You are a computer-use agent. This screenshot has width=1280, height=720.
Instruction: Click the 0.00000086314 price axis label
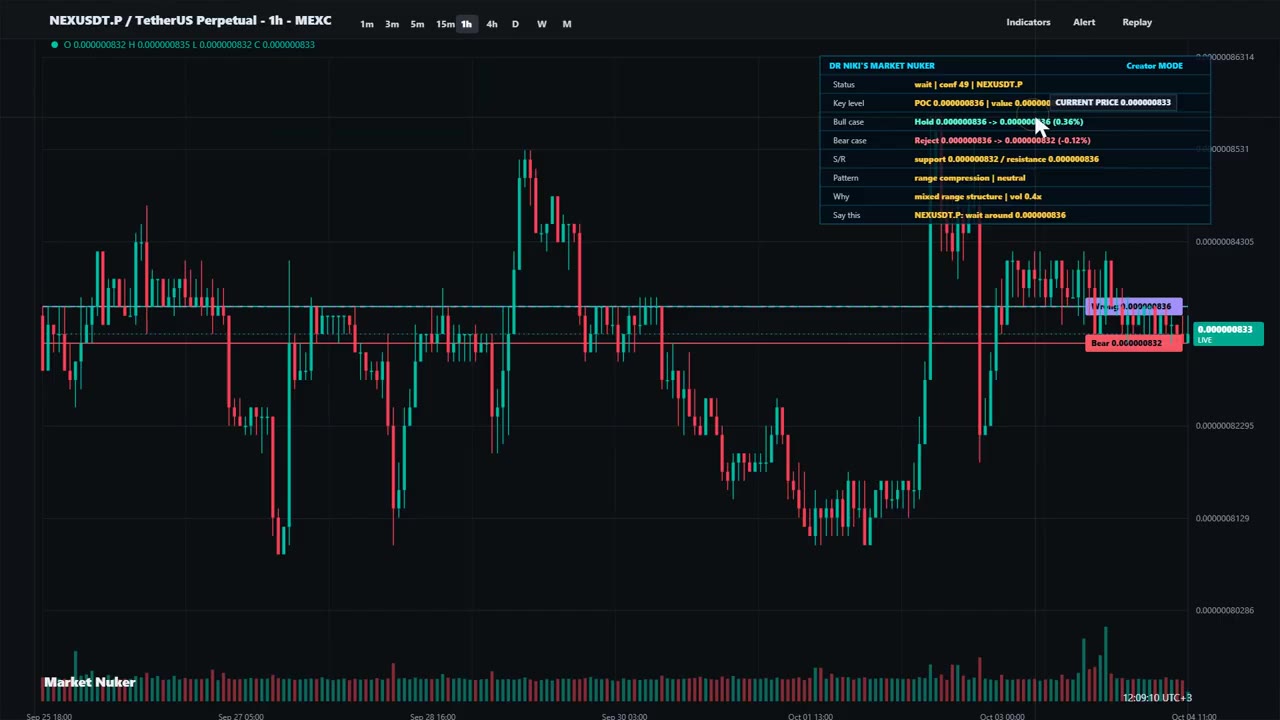pyautogui.click(x=1224, y=57)
